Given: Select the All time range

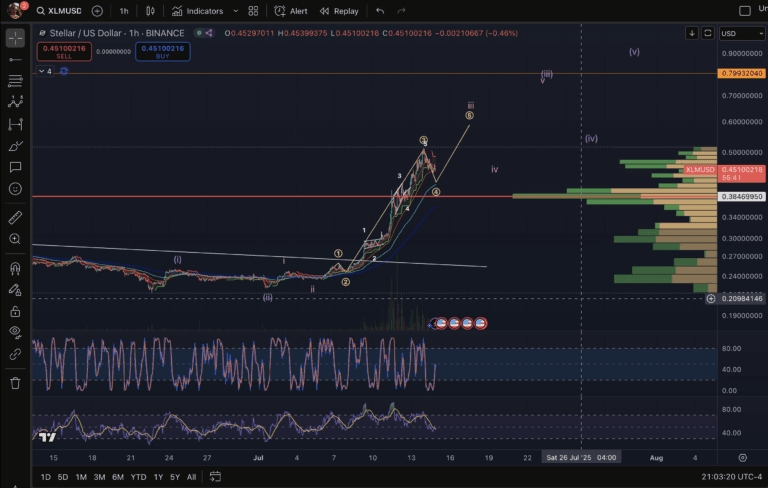Looking at the screenshot, I should (x=192, y=477).
